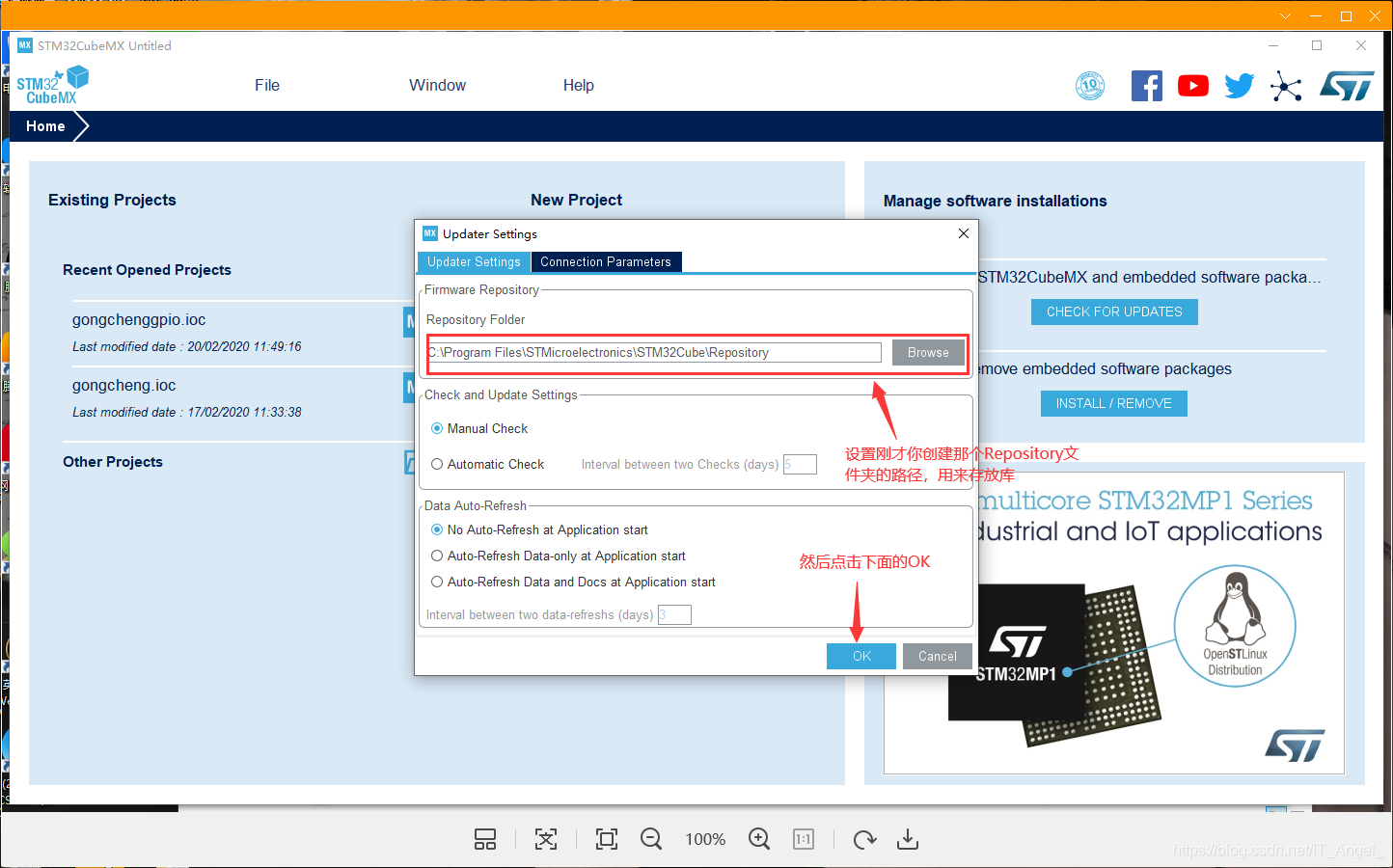Zoom in with the viewer magnifier plus
Viewport: 1393px width, 868px height.
pyautogui.click(x=759, y=839)
